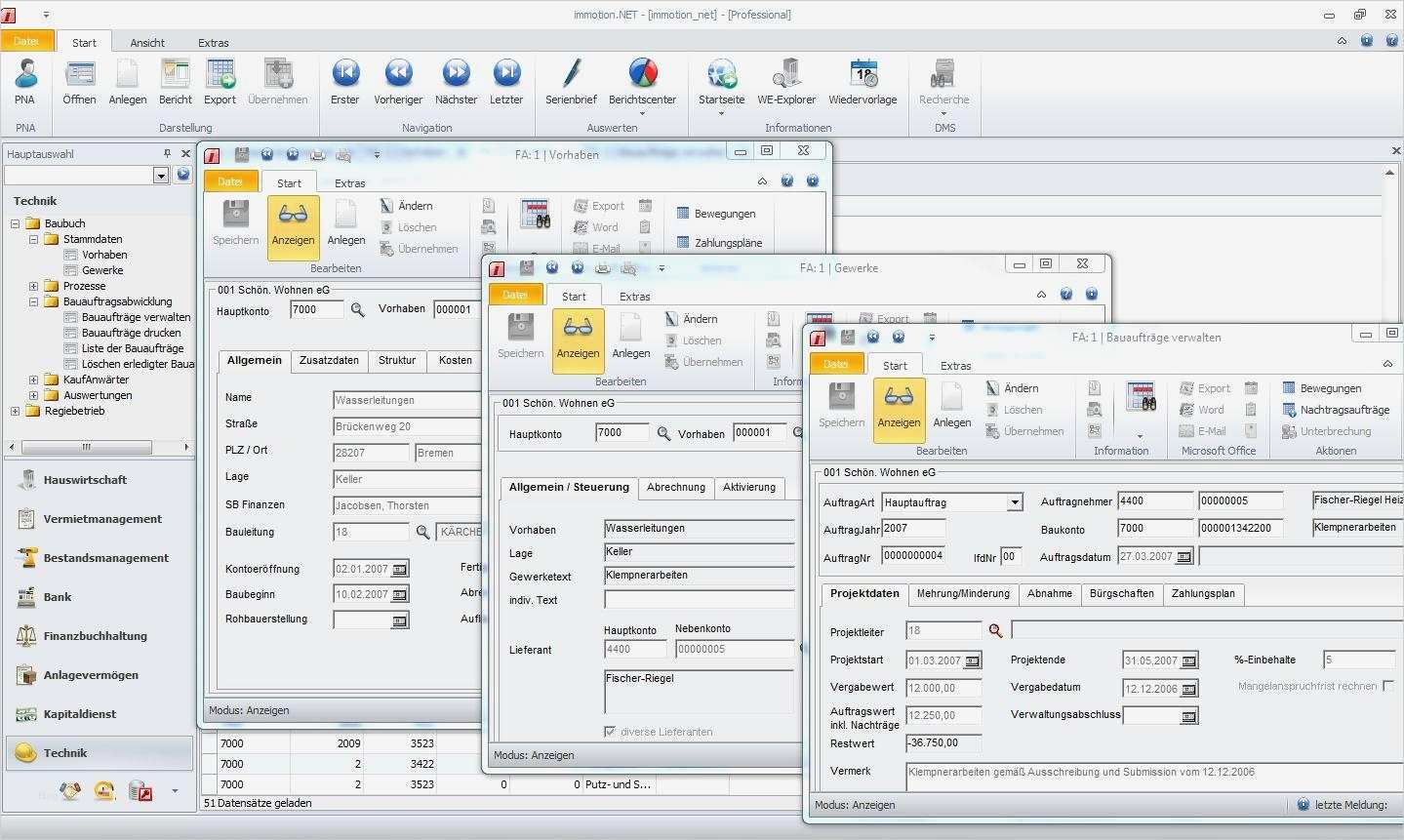
Task: Open the Berichtscenter
Action: point(641,83)
